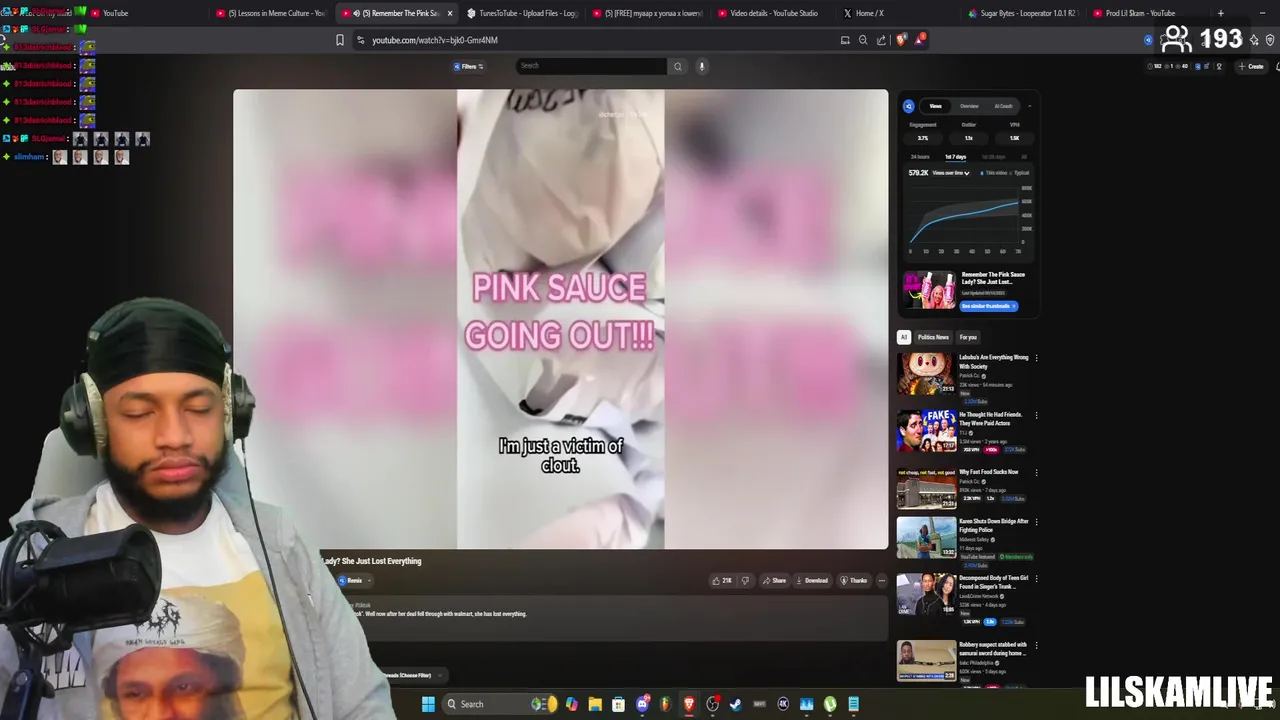Switch to Brave browser in the taskbar

point(689,704)
